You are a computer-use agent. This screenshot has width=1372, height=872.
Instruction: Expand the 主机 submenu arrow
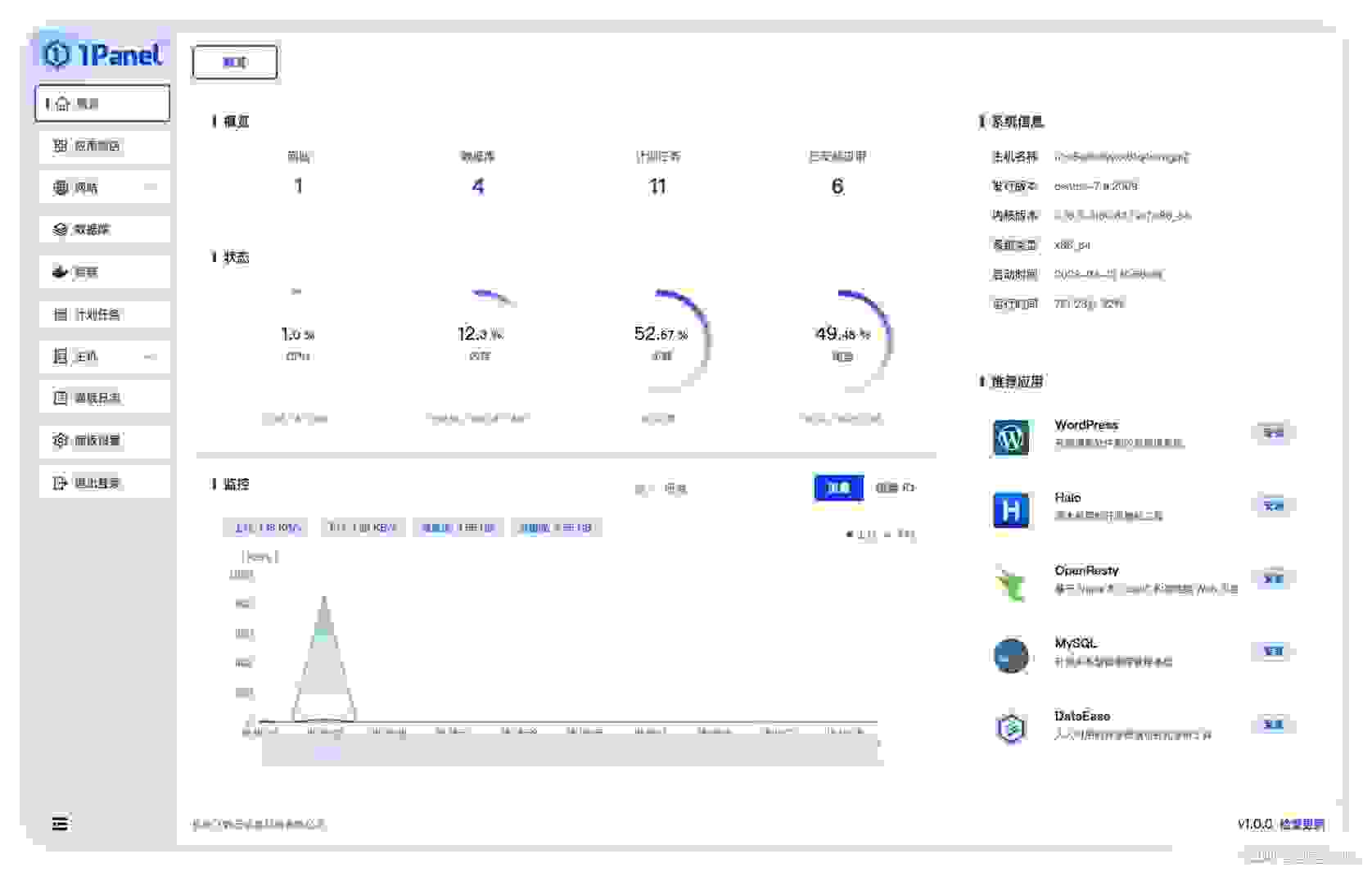150,356
